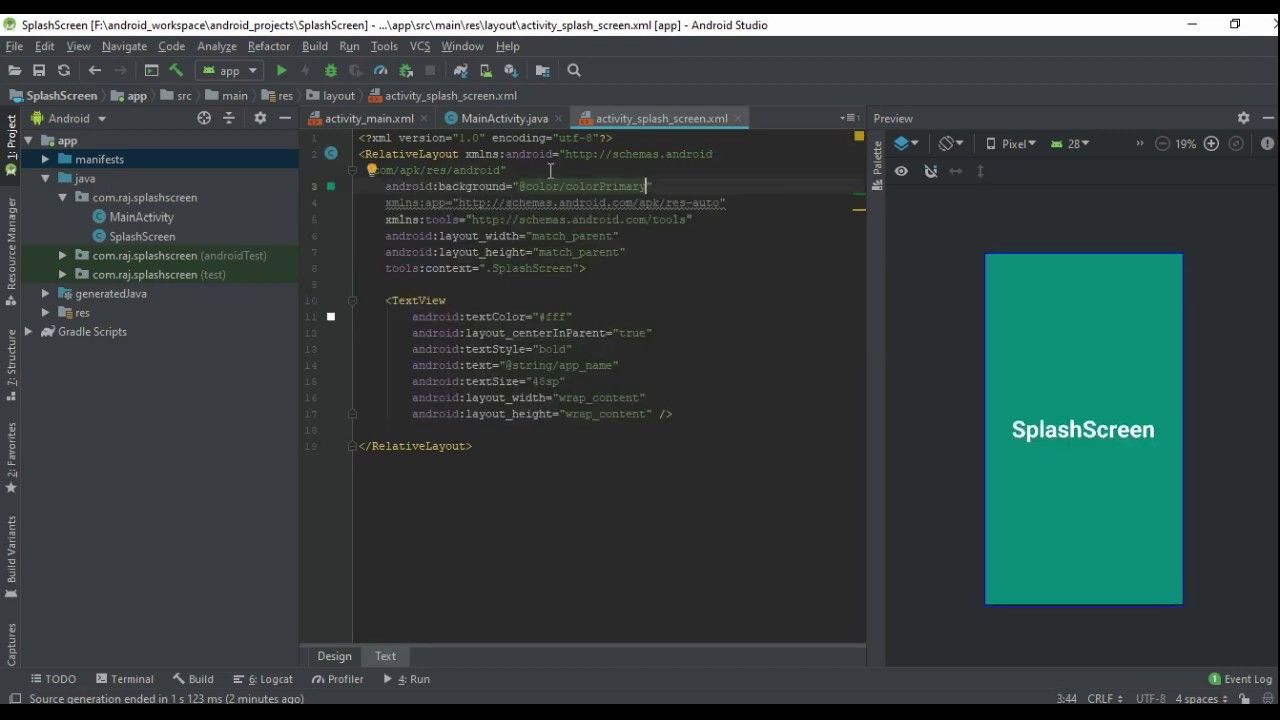Open the VCS menu

click(420, 46)
